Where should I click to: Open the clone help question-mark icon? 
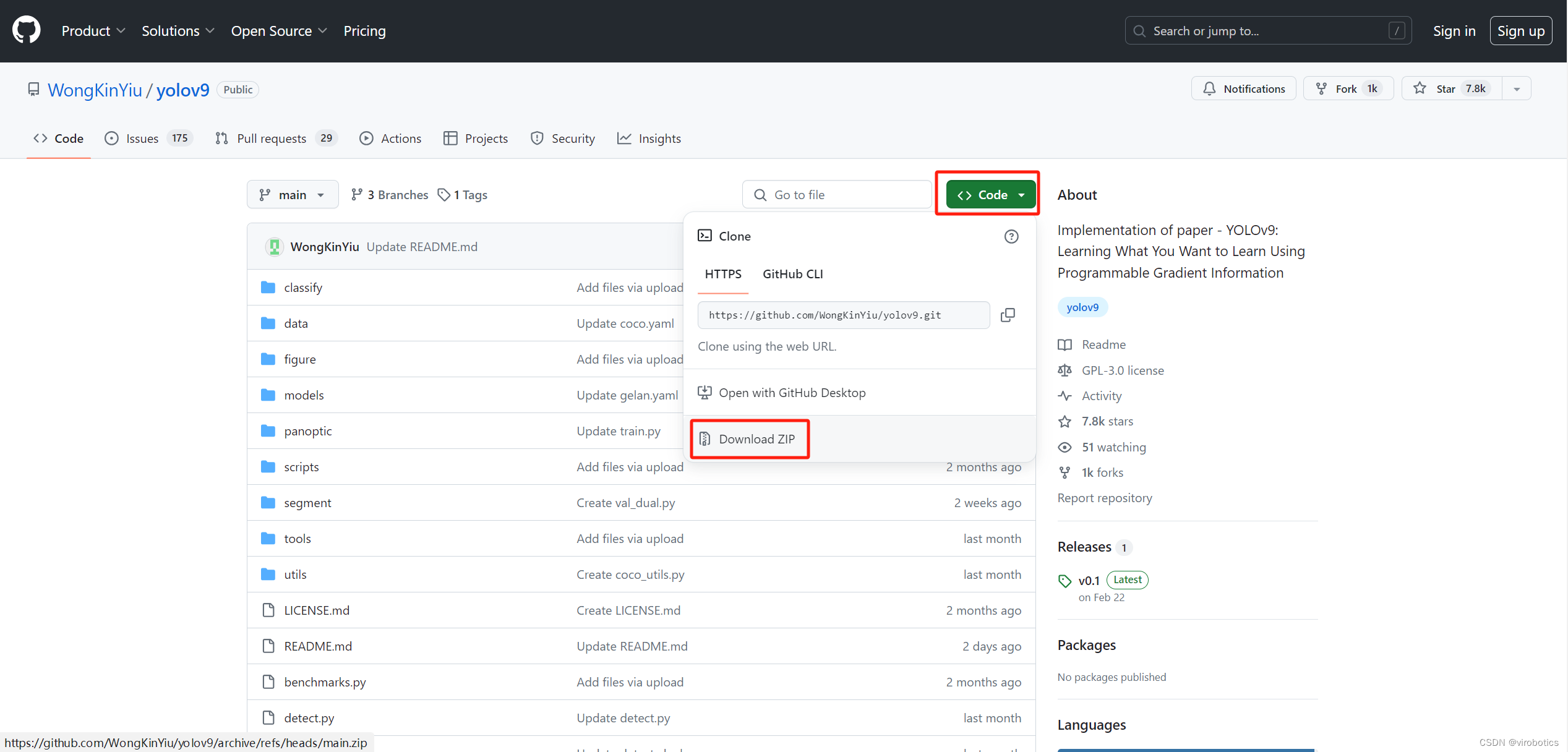[1011, 236]
